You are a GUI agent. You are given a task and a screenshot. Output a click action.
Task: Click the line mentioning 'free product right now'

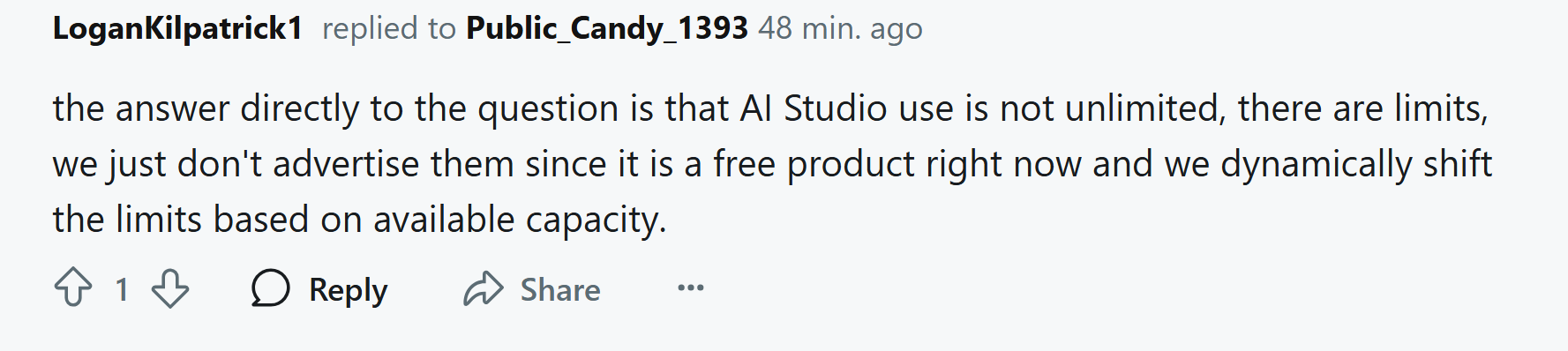point(772,165)
